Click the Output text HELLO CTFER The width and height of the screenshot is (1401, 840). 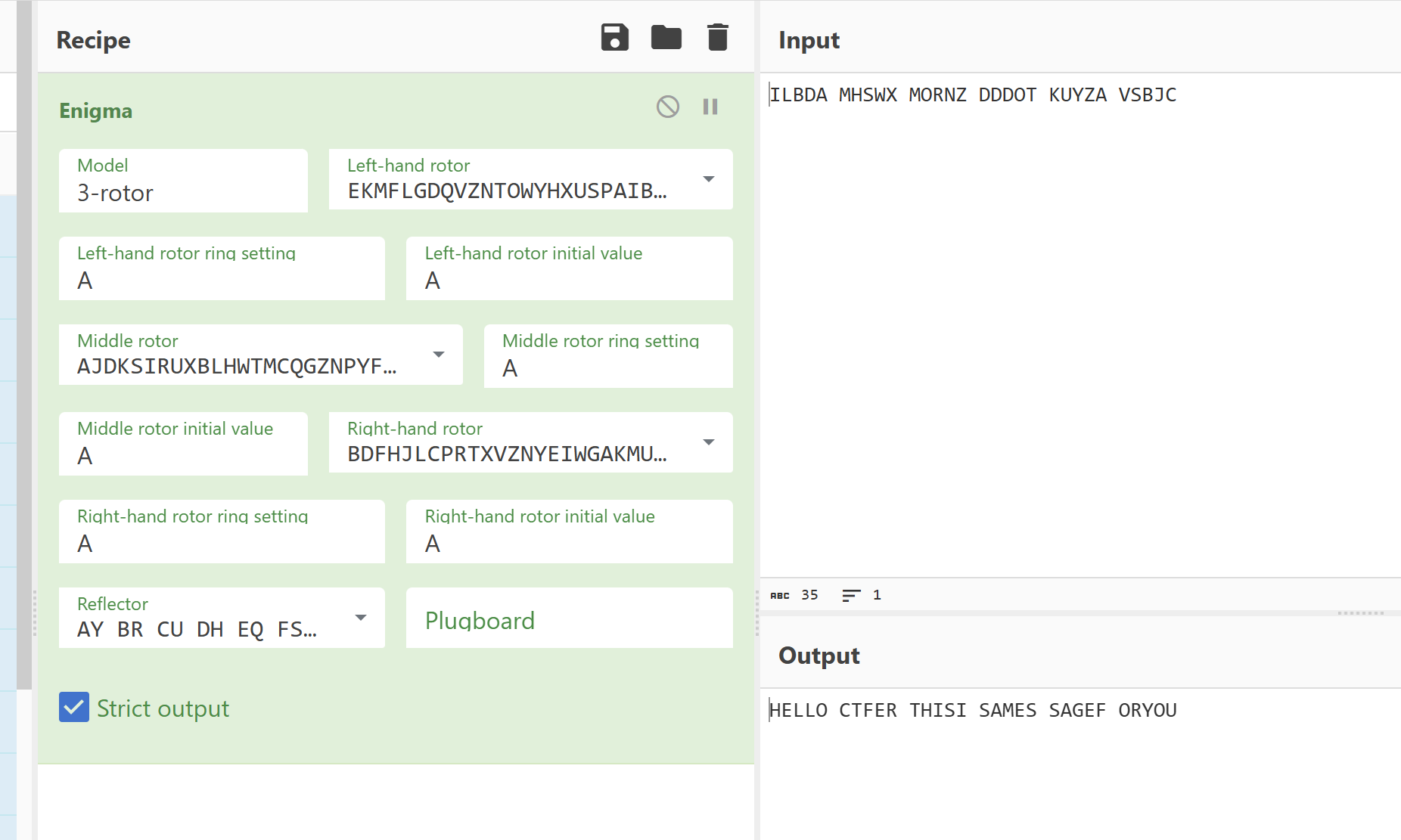833,710
